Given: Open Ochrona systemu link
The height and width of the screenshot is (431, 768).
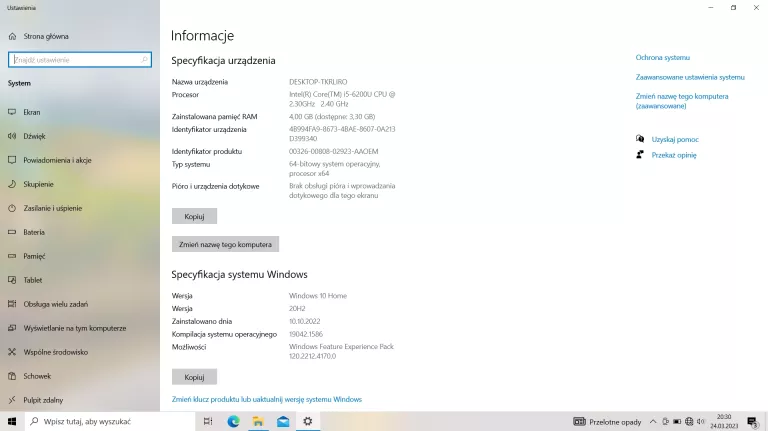Looking at the screenshot, I should pos(663,57).
